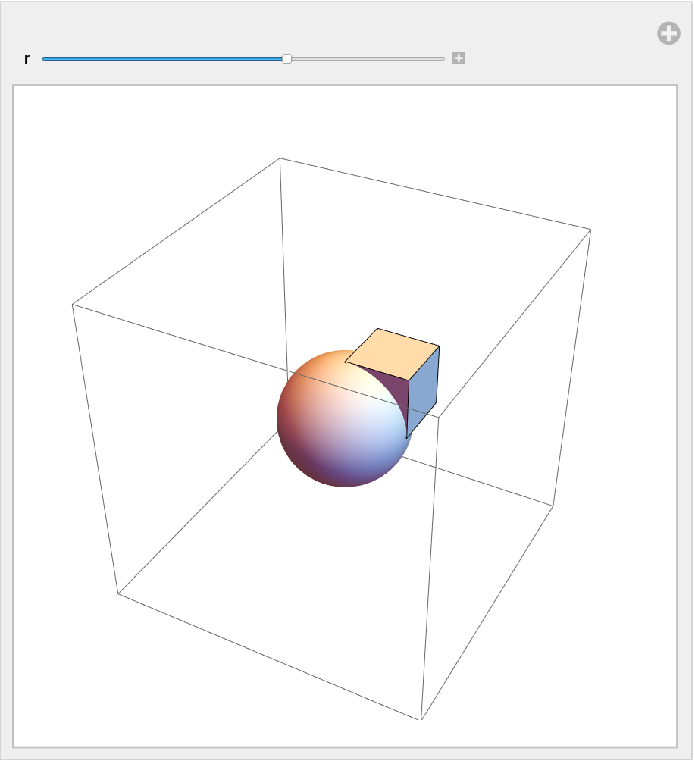Click the r slider thumb handle

click(287, 59)
